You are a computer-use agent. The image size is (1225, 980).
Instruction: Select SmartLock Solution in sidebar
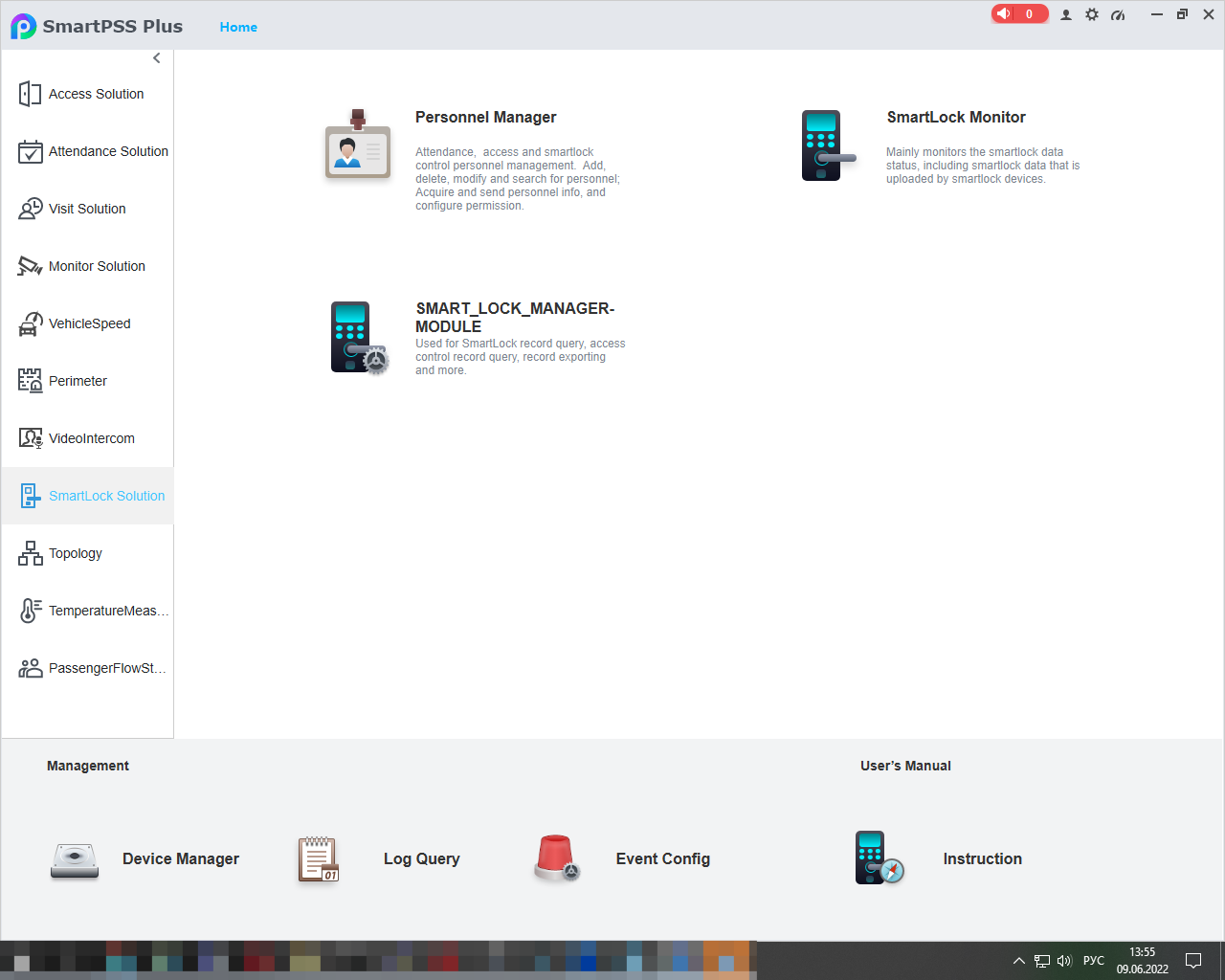(x=87, y=496)
